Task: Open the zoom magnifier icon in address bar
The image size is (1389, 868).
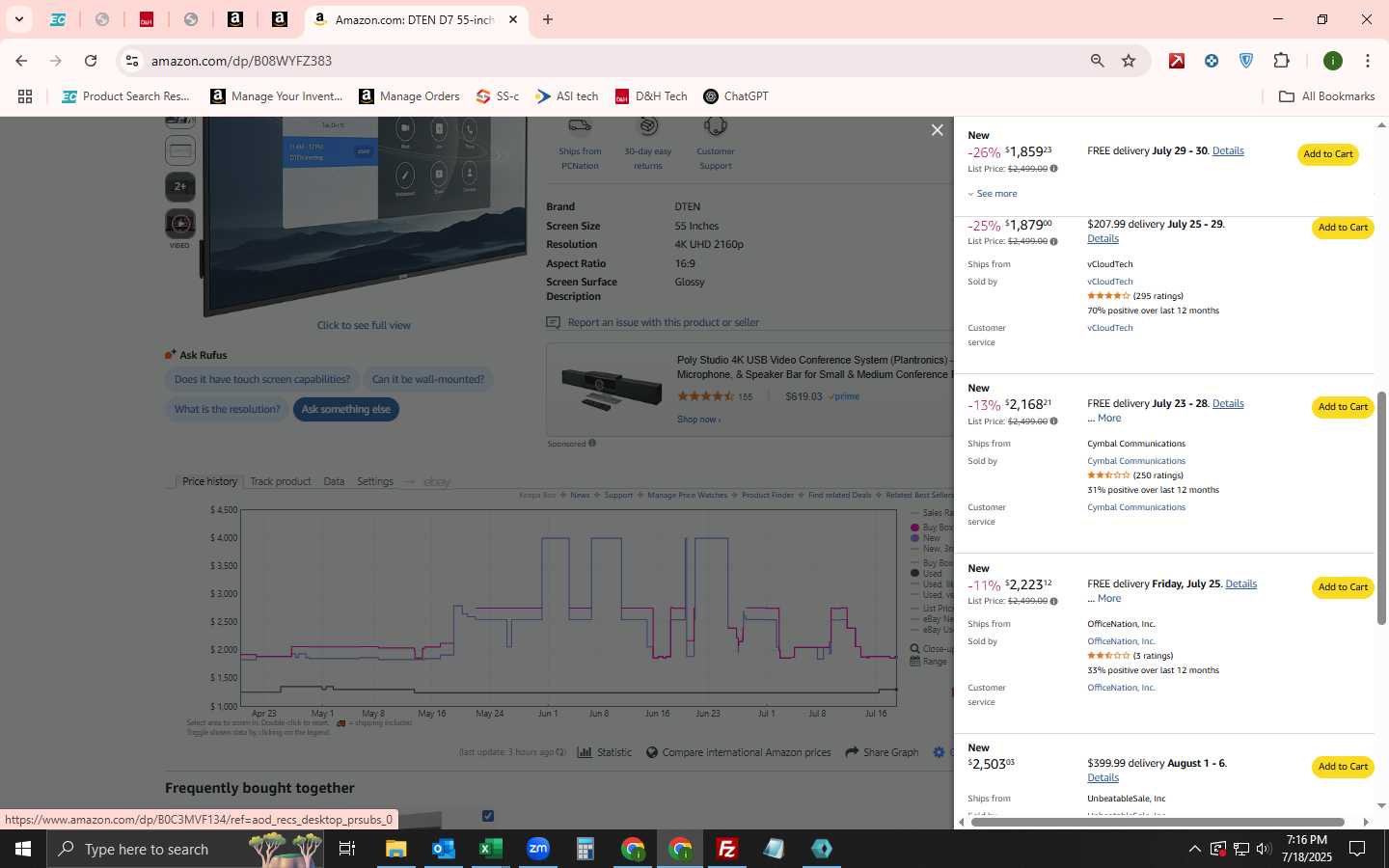Action: tap(1097, 61)
